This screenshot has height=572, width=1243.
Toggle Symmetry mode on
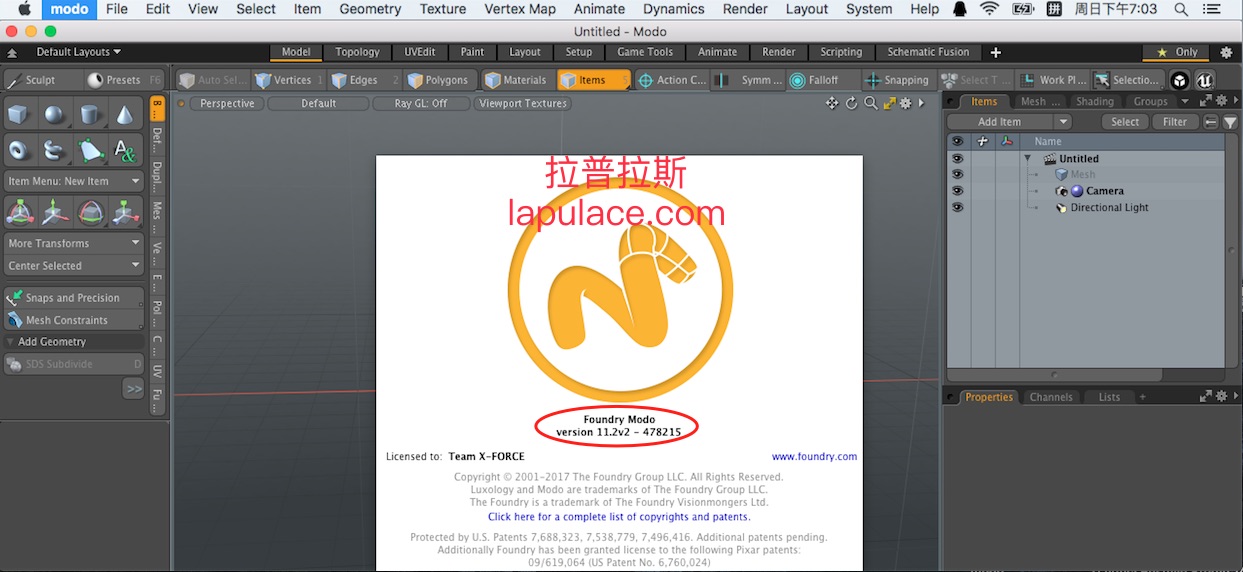coord(749,80)
